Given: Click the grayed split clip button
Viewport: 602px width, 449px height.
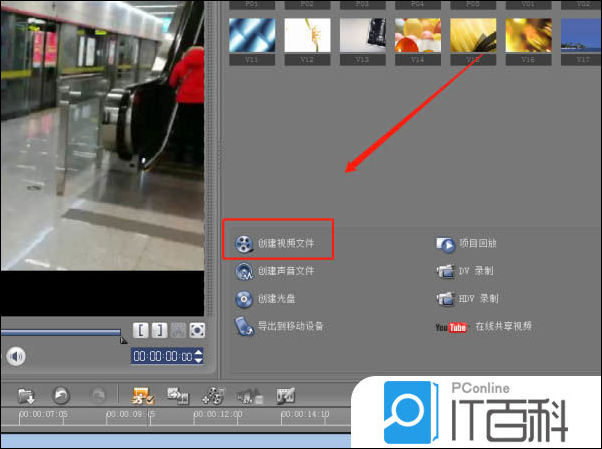Looking at the screenshot, I should (x=178, y=330).
